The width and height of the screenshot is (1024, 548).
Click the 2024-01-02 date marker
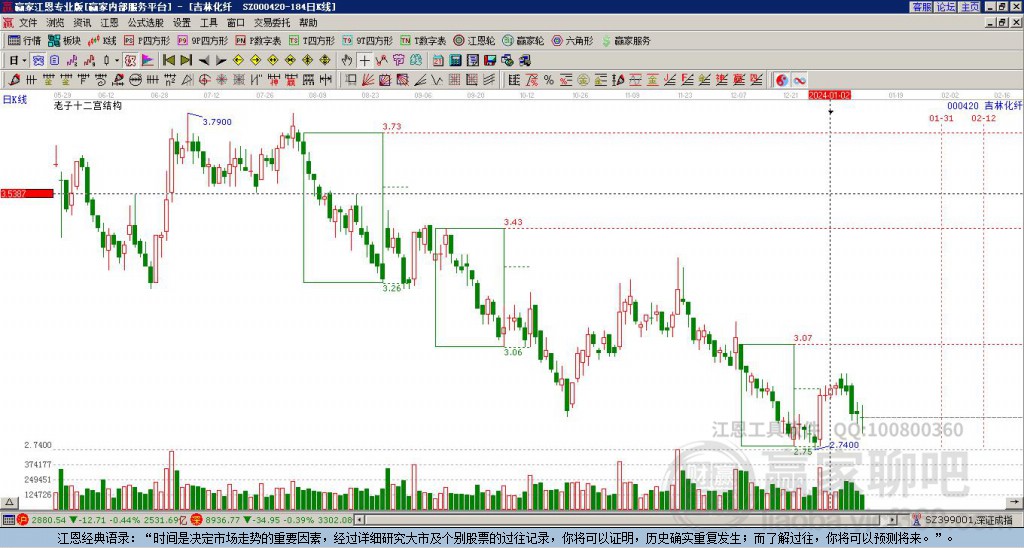click(829, 95)
